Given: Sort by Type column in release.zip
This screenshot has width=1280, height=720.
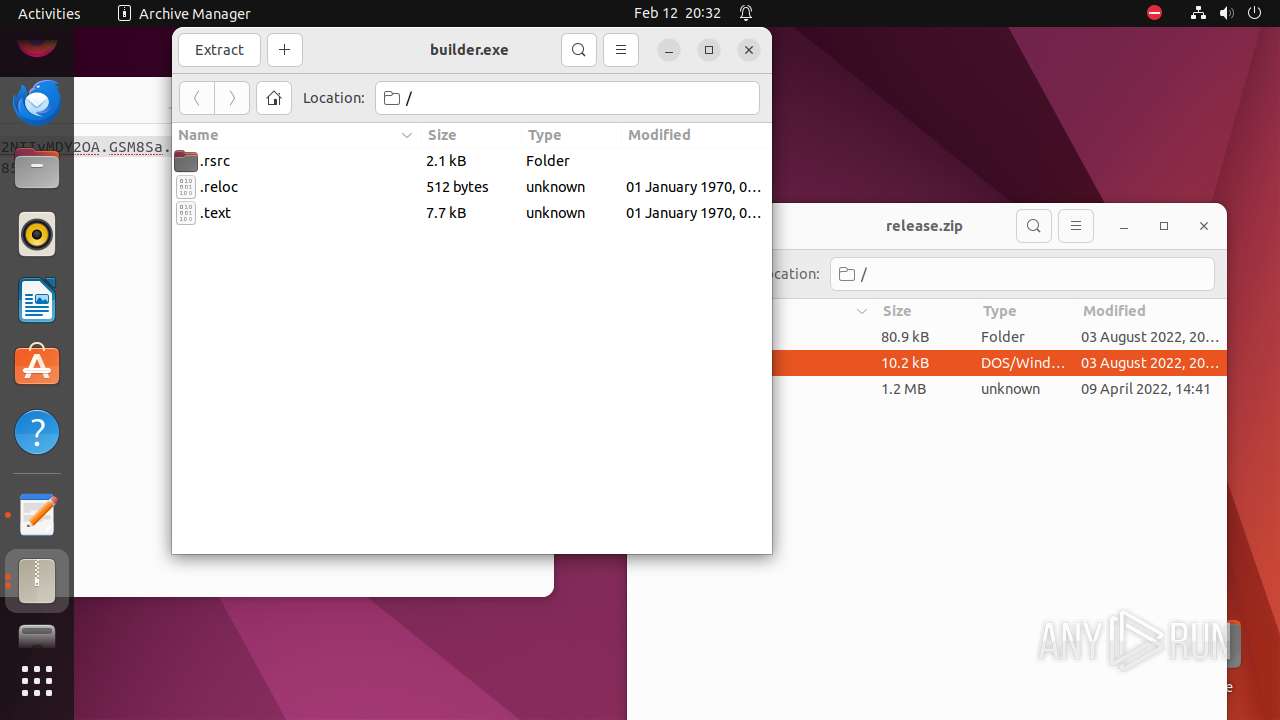Looking at the screenshot, I should pos(999,311).
